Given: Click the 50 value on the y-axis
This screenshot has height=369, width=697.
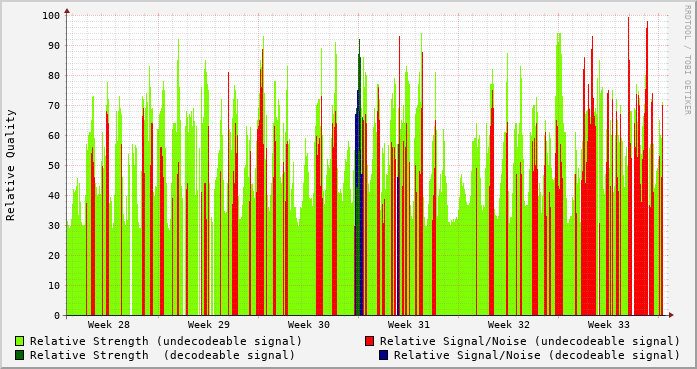Looking at the screenshot, I should click(54, 166).
